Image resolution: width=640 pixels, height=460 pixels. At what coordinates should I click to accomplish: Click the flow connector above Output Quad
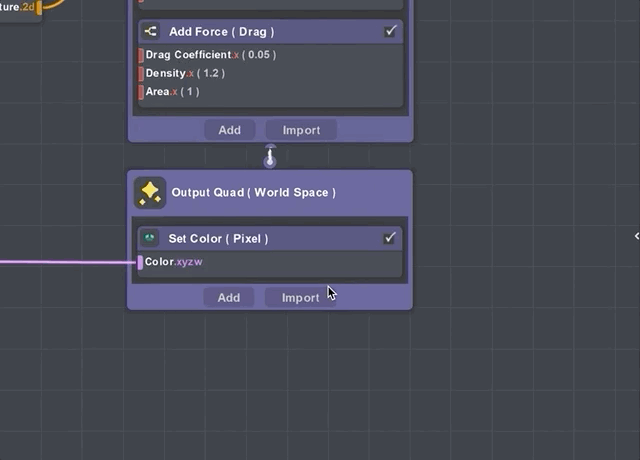[270, 157]
